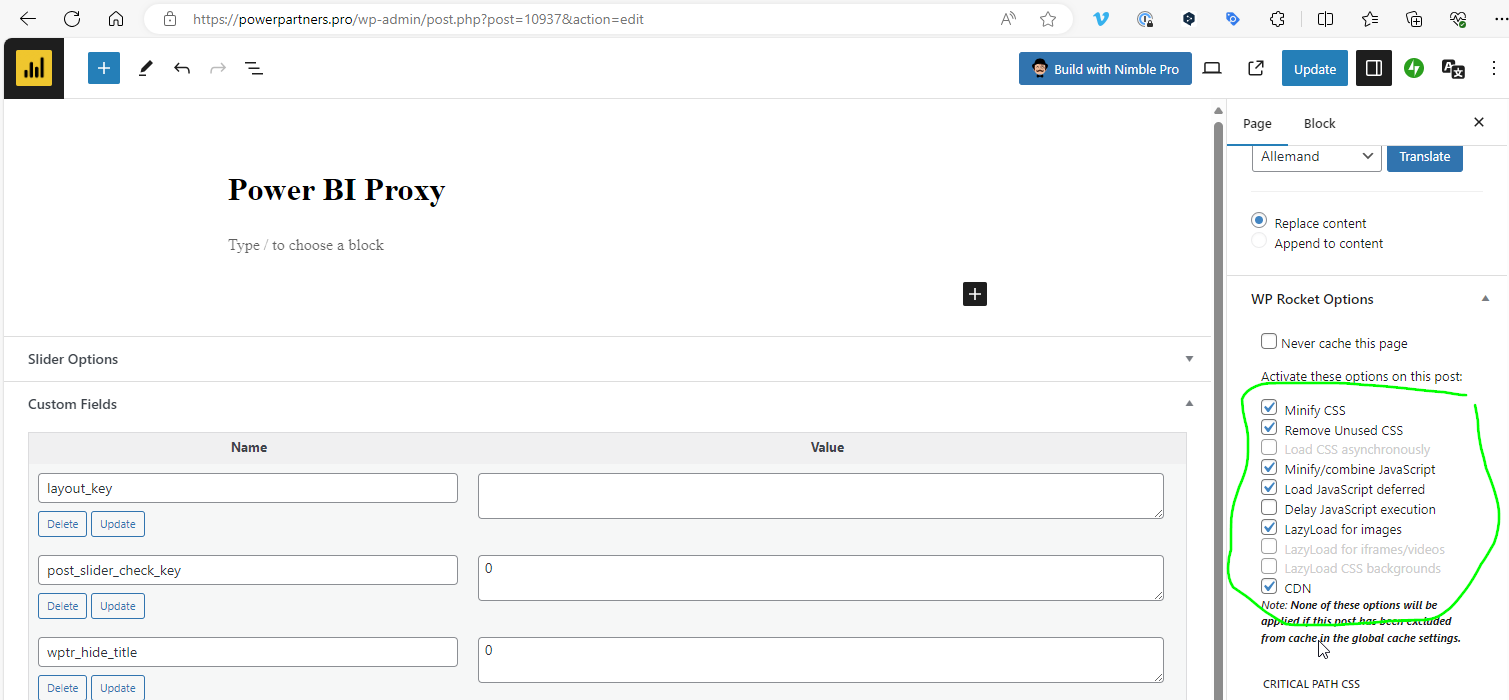Open the read aloud icon in address bar

point(1009,19)
